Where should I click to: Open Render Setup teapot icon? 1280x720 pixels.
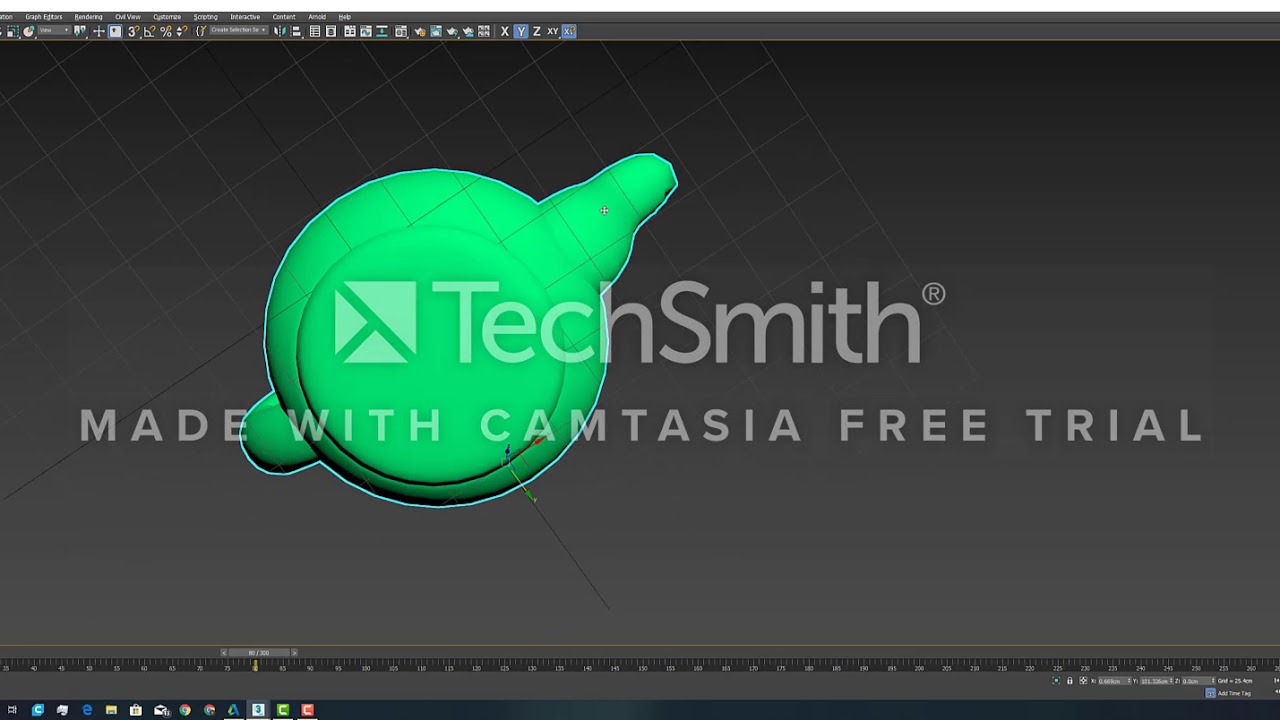click(x=419, y=32)
